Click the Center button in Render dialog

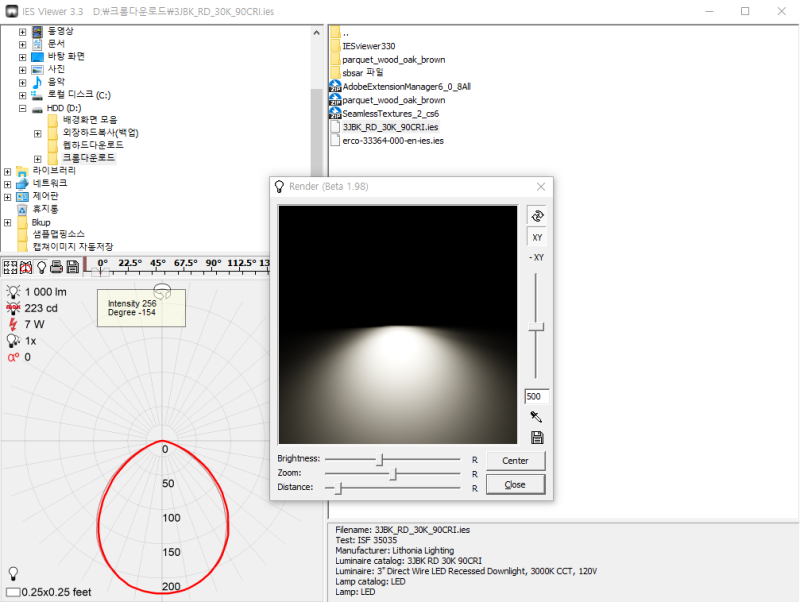(515, 461)
